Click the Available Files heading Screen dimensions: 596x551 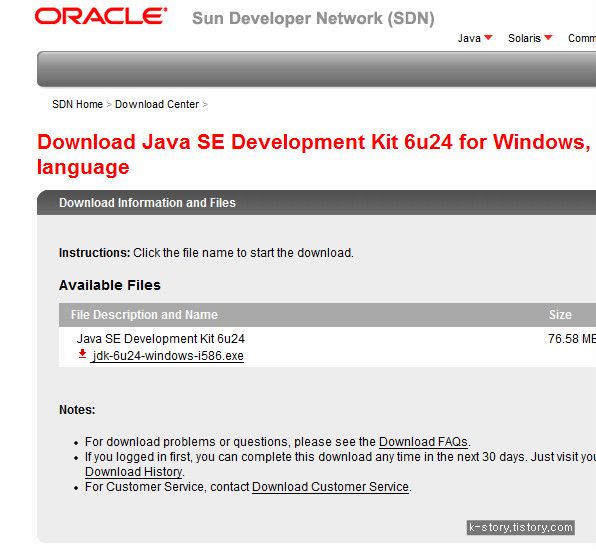(110, 285)
